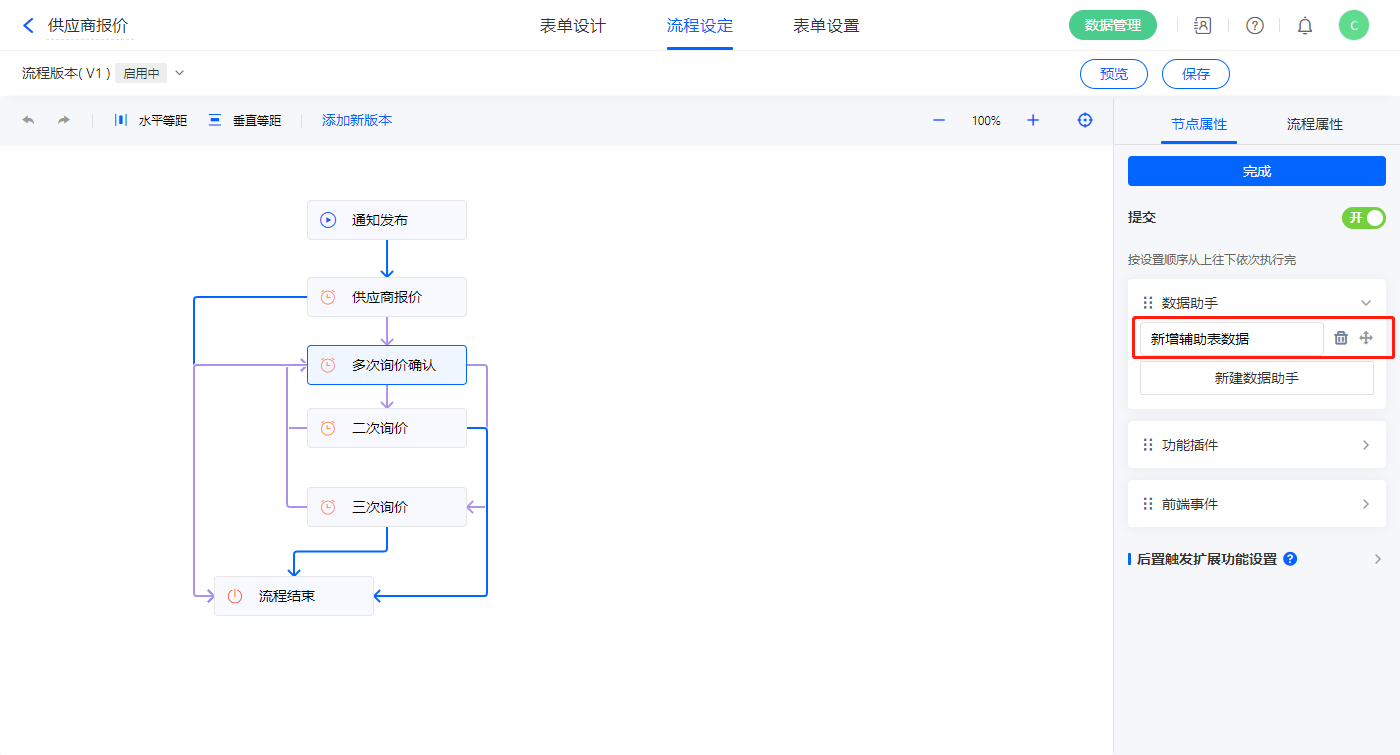Viewport: 1400px width, 755px height.
Task: Open the notification bell
Action: (1305, 26)
